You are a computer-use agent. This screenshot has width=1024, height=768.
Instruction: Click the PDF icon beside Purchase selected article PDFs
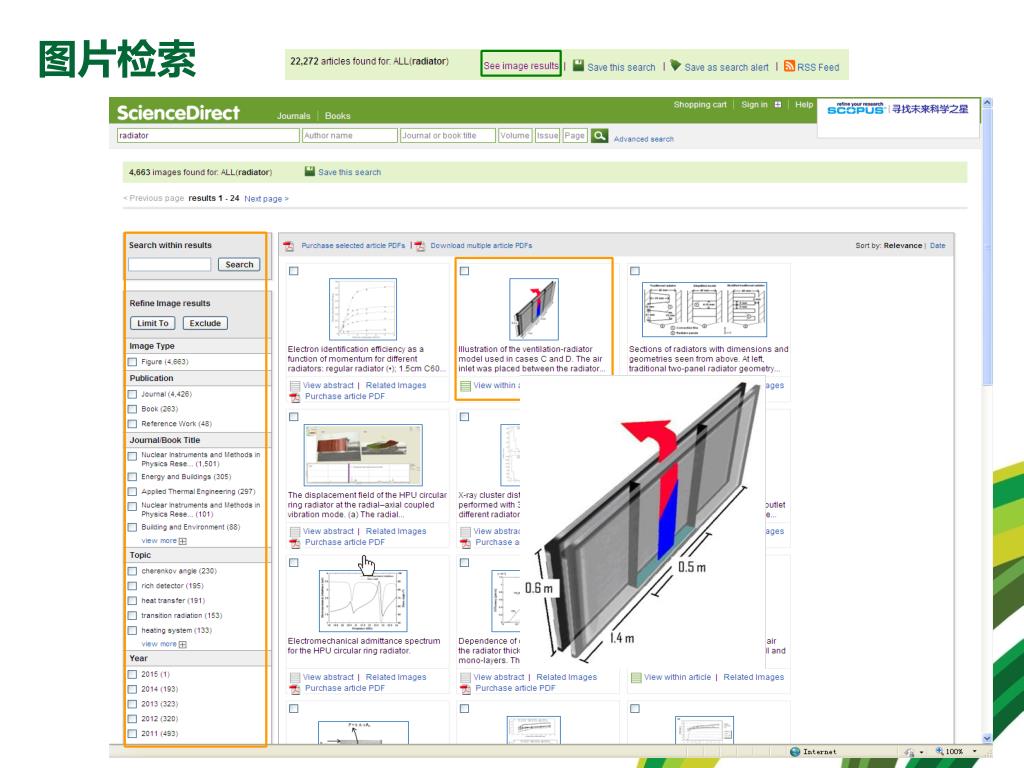point(289,246)
